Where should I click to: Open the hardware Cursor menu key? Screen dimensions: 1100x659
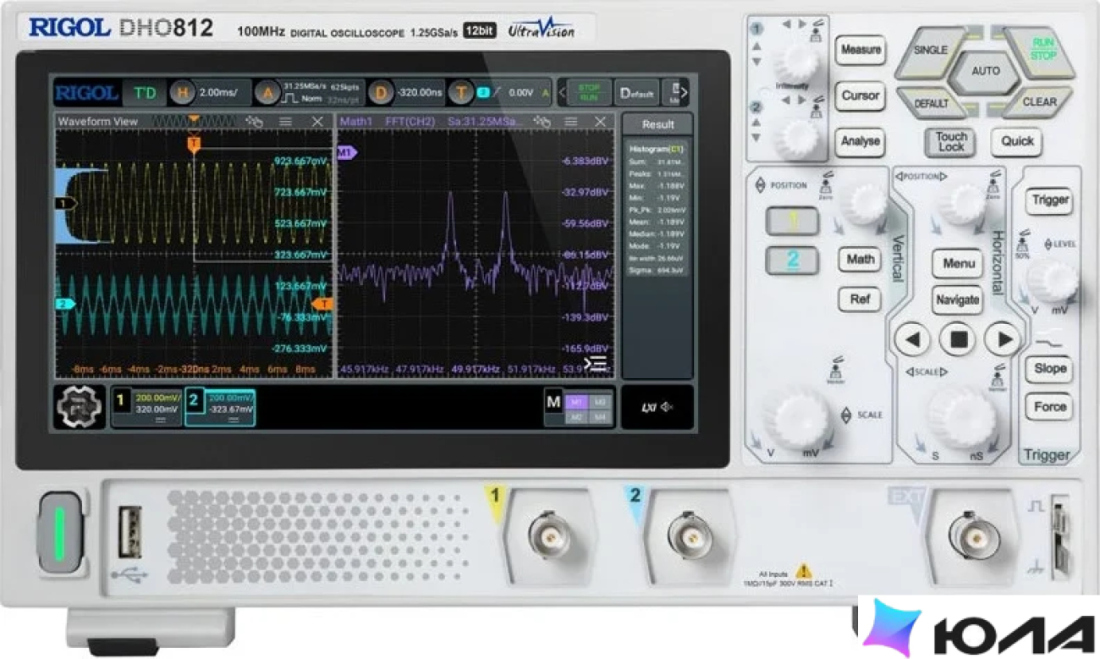[860, 95]
